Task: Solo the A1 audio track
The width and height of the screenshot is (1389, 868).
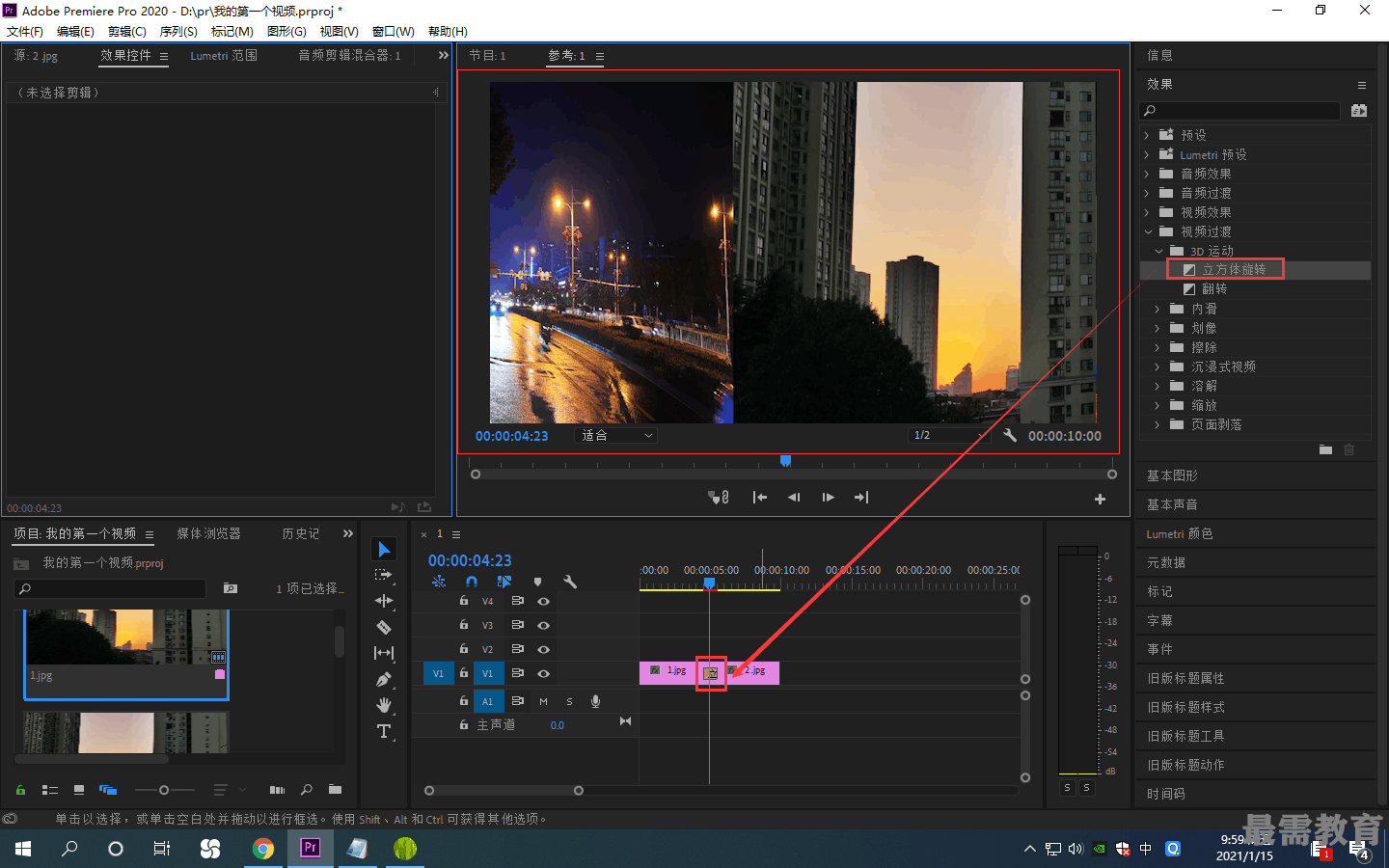Action: click(x=569, y=701)
